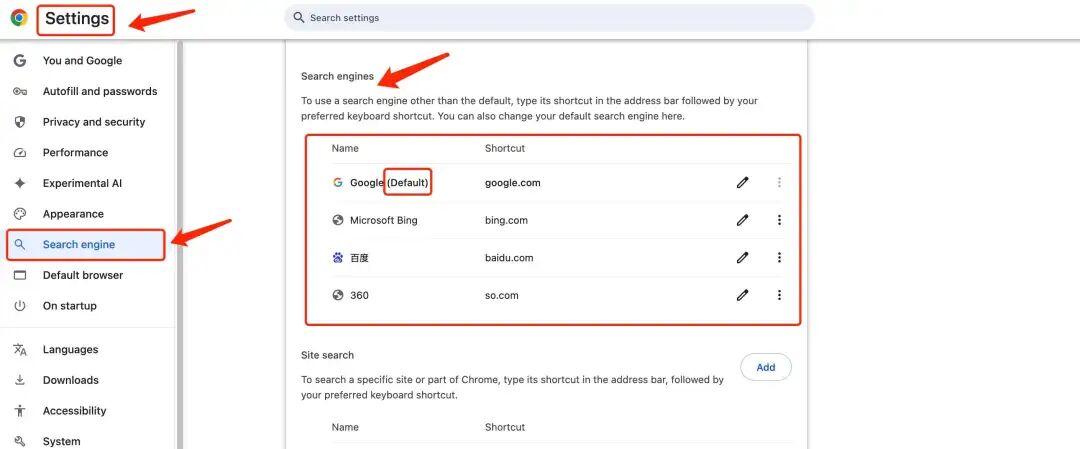Click the globe icon next to 360

pyautogui.click(x=338, y=295)
